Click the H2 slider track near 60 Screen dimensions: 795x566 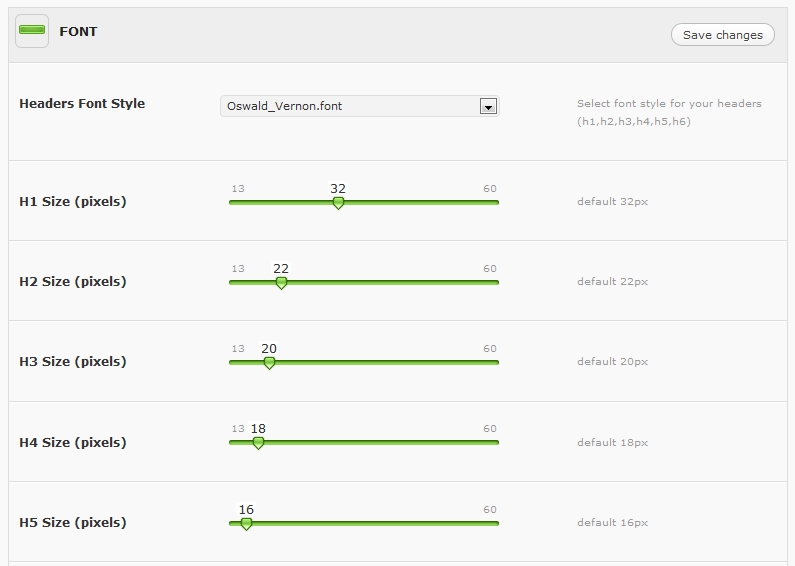pos(490,282)
